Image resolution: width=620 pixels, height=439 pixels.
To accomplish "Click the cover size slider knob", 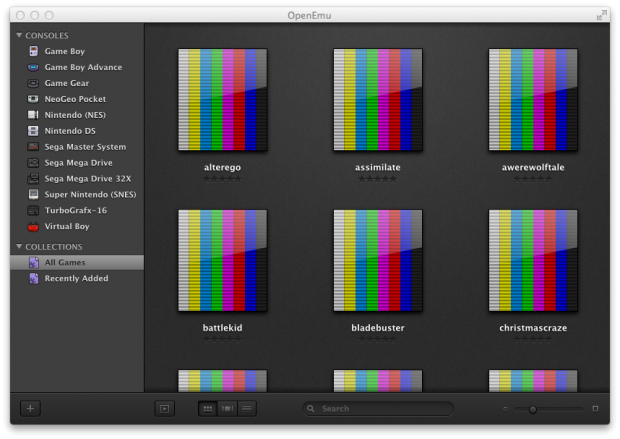I will point(533,409).
